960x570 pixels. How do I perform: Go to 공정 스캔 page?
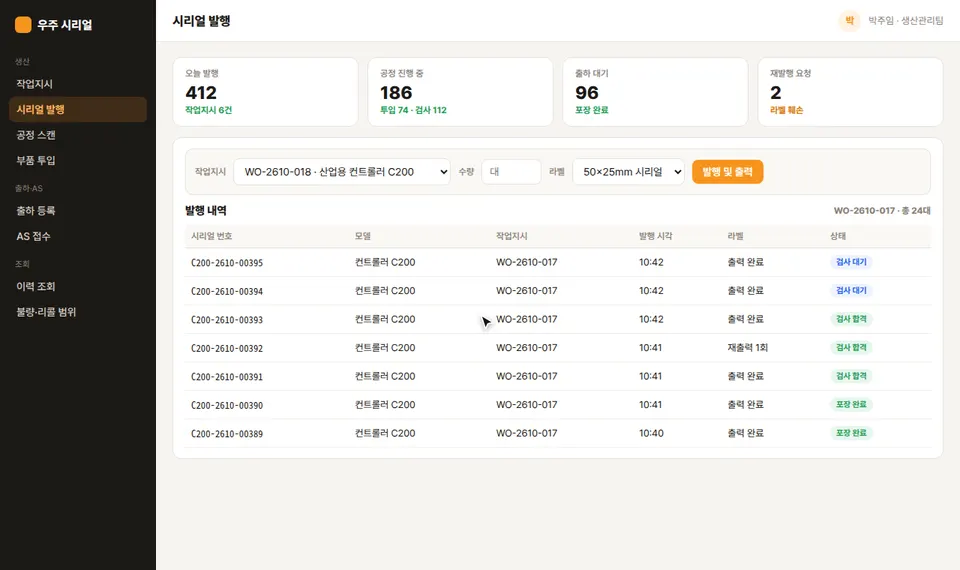[x=78, y=135]
